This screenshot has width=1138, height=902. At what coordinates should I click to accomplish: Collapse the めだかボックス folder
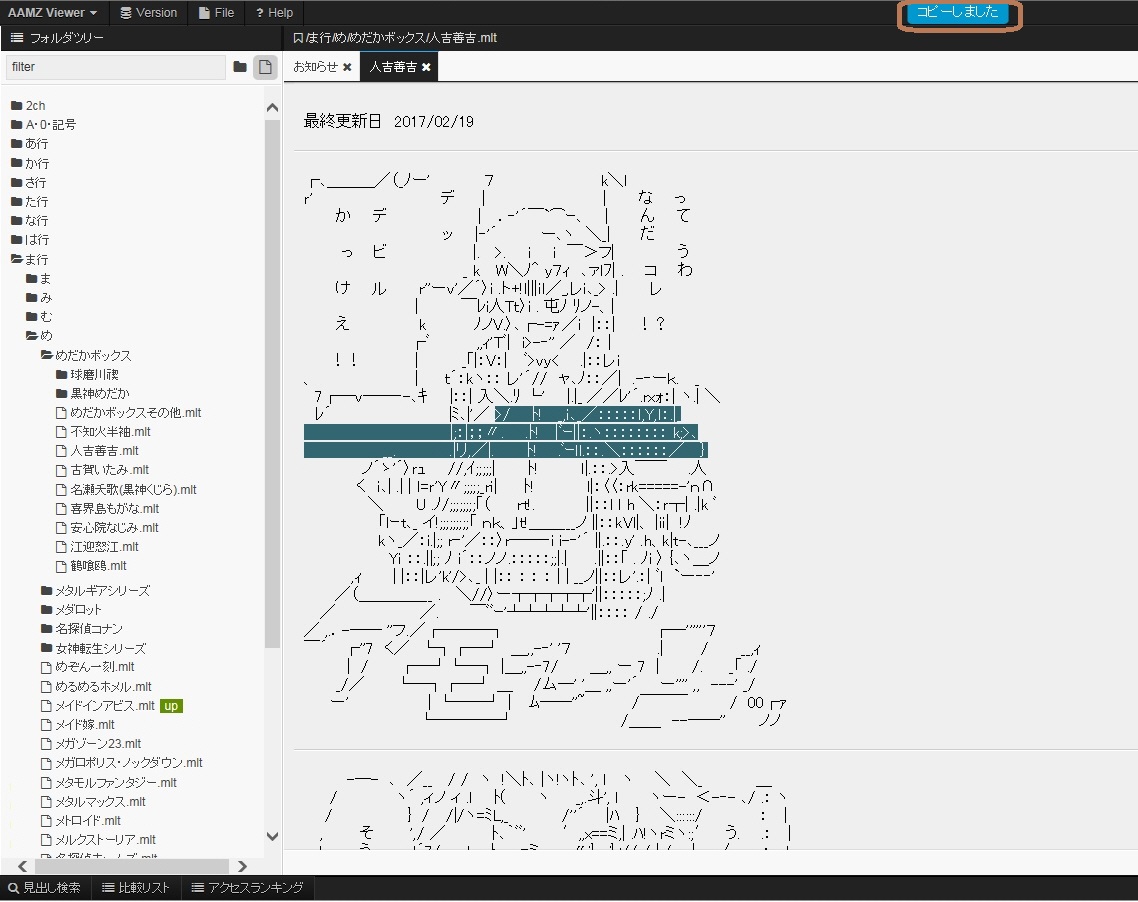pos(92,355)
